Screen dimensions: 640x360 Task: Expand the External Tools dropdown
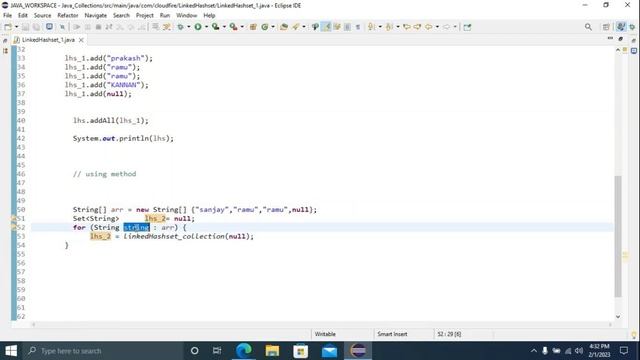click(x=242, y=27)
